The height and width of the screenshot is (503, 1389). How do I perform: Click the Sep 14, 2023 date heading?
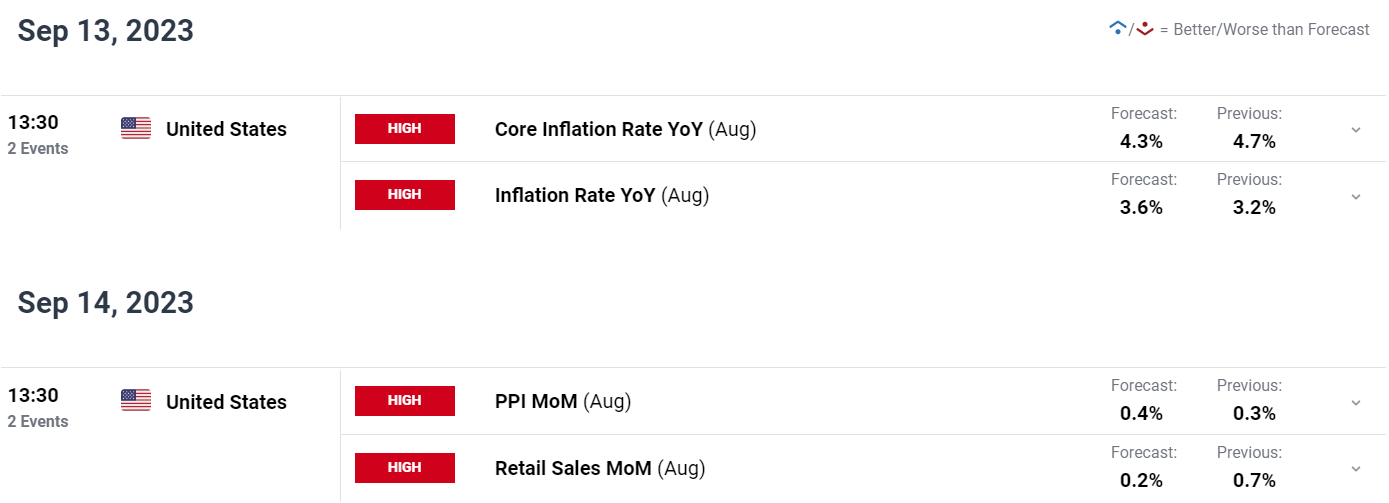[x=106, y=302]
